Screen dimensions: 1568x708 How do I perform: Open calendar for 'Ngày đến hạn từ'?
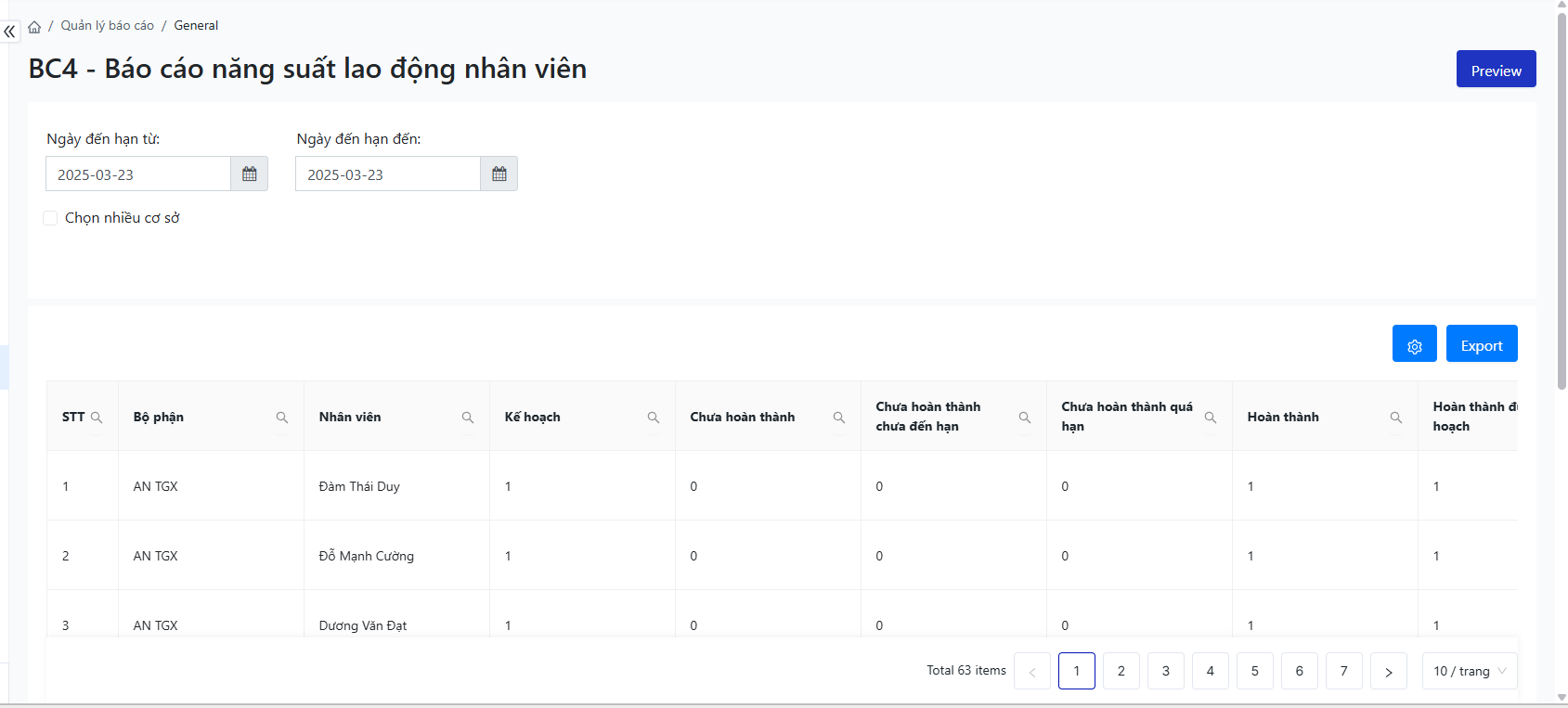pyautogui.click(x=249, y=174)
